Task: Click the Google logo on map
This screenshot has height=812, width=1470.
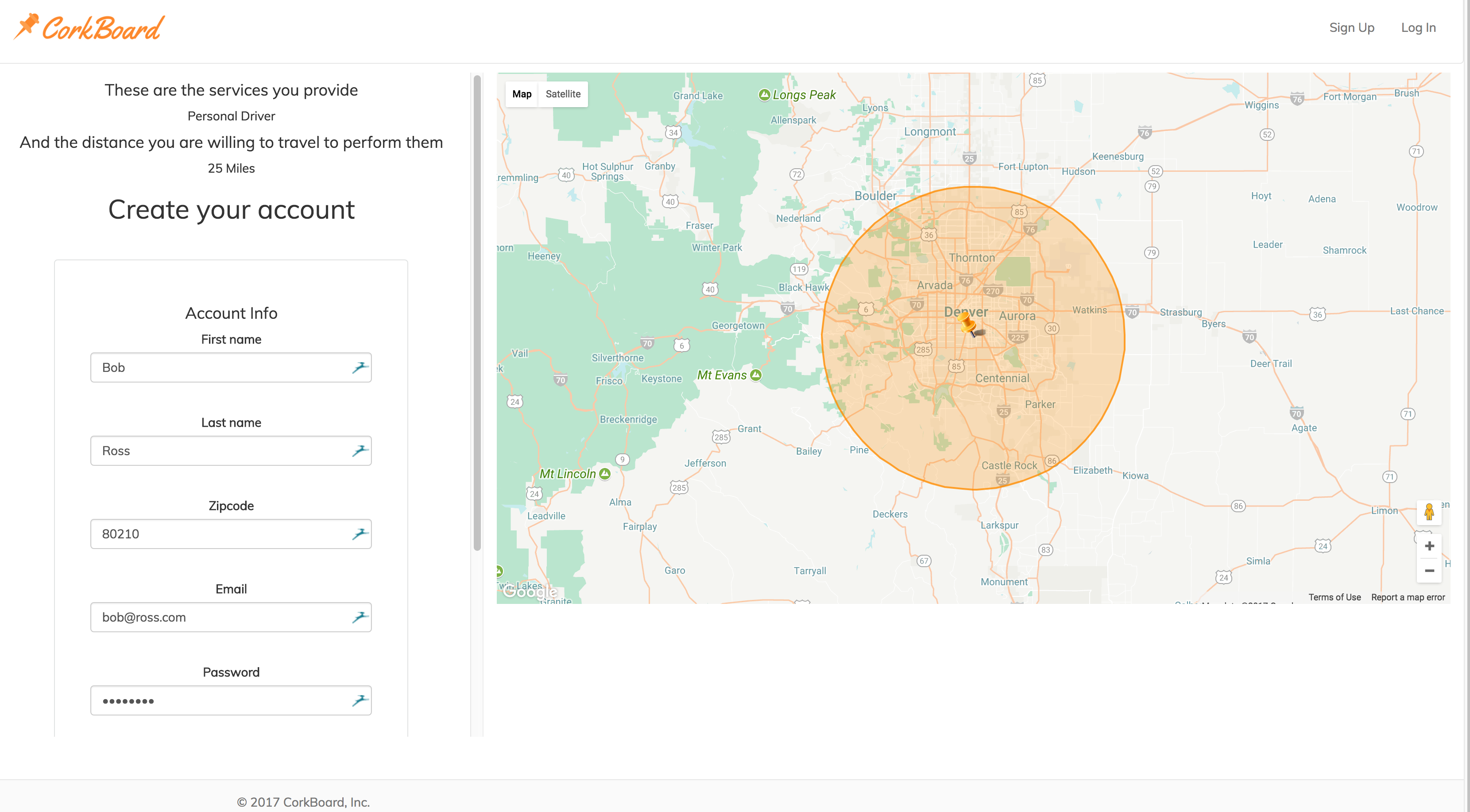Action: tap(529, 592)
